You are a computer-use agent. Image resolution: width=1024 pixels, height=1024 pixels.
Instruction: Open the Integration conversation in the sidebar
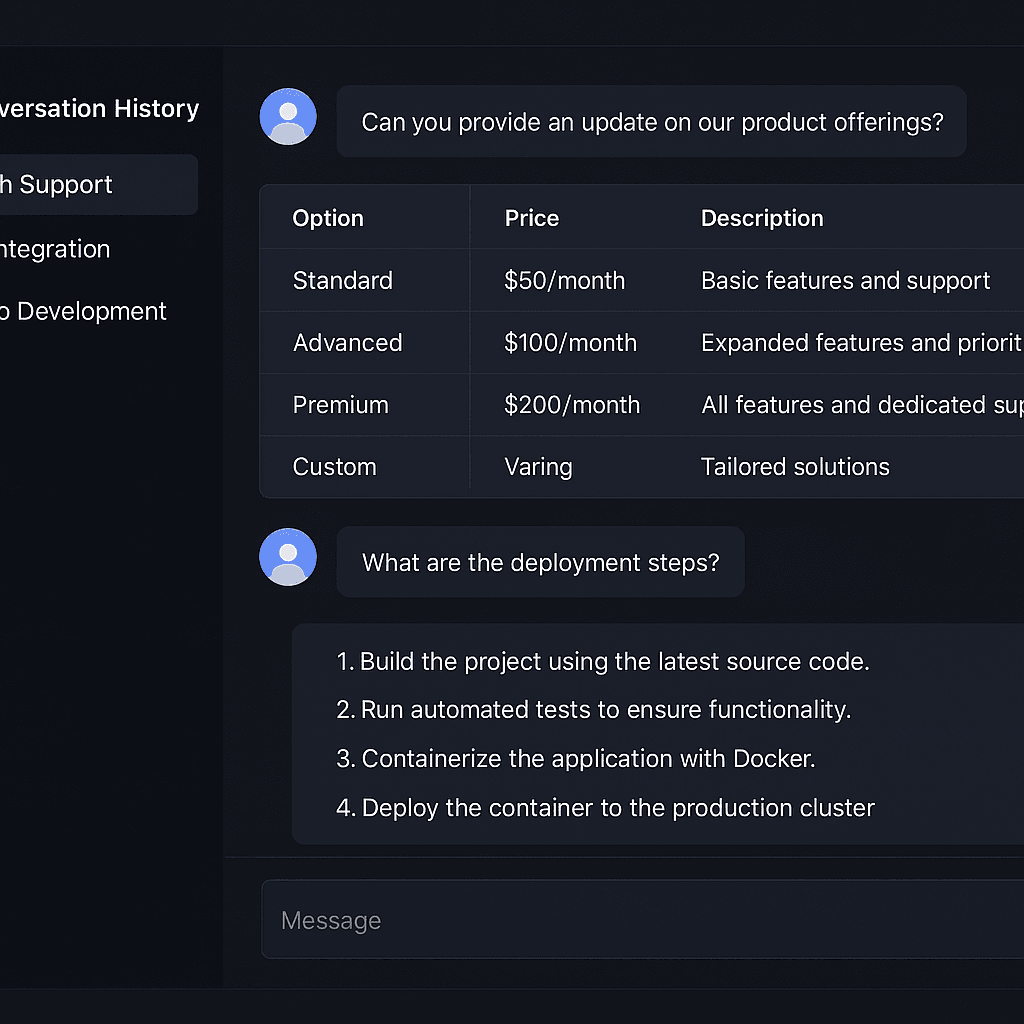[x=55, y=249]
